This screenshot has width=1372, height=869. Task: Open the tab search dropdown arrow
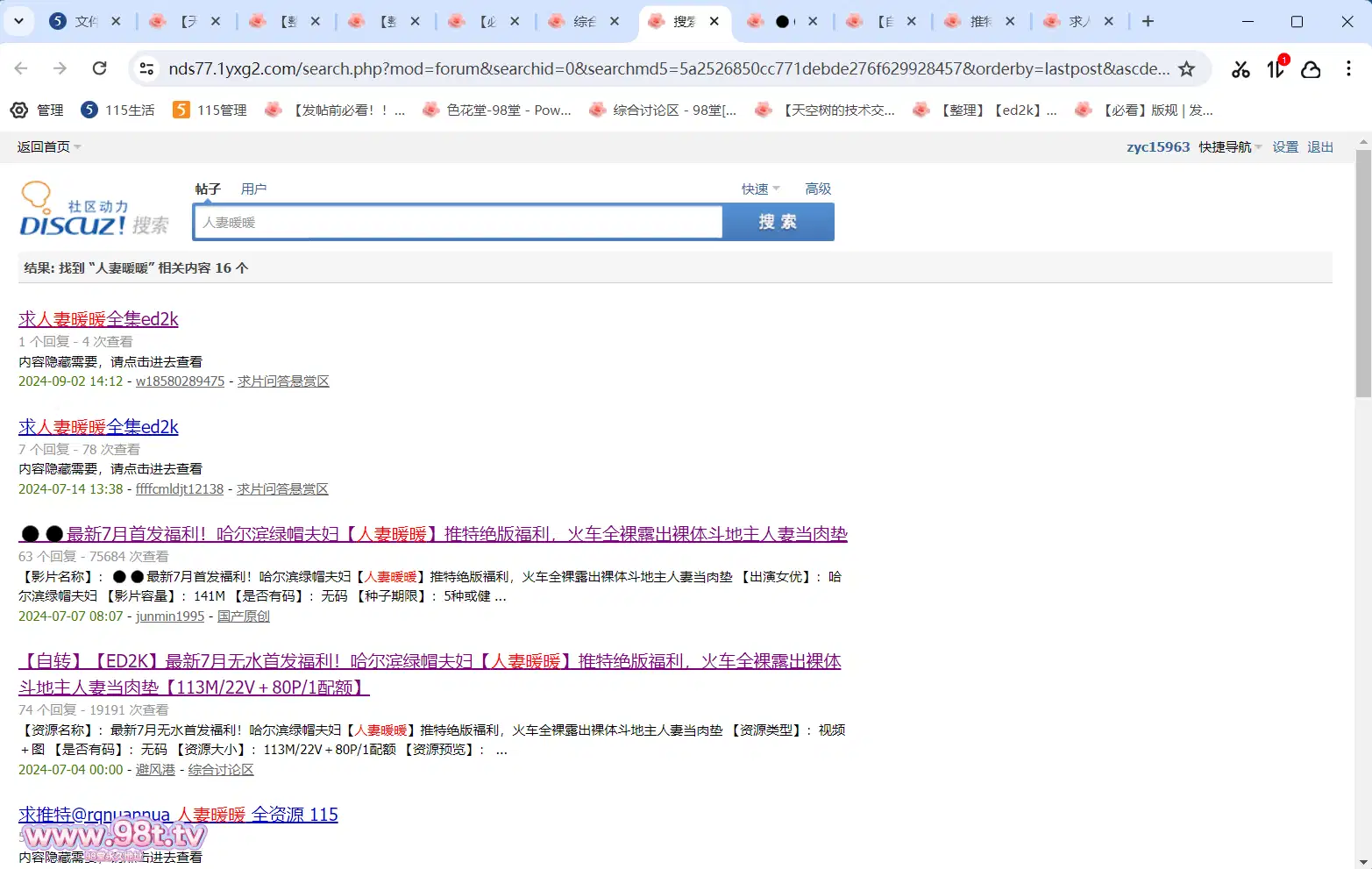tap(18, 21)
